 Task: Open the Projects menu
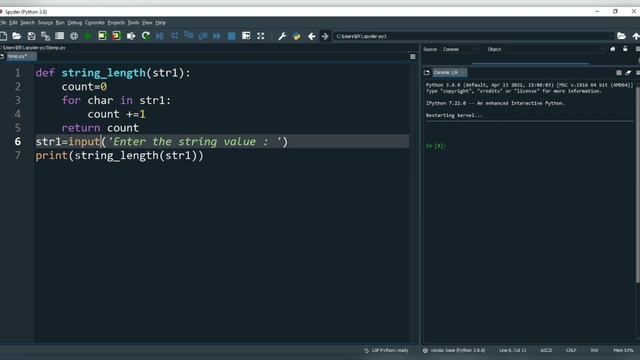(x=116, y=22)
